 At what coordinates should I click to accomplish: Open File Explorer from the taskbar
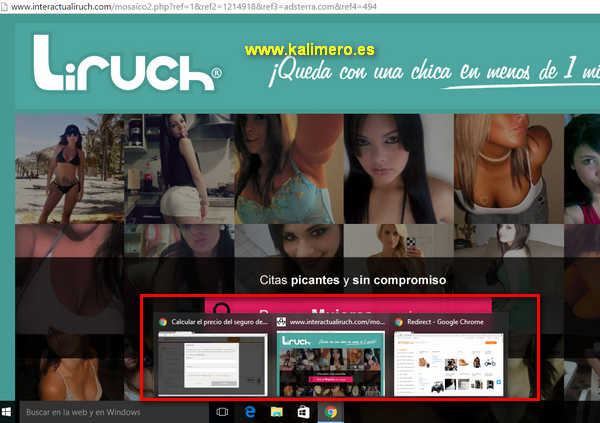(x=277, y=411)
